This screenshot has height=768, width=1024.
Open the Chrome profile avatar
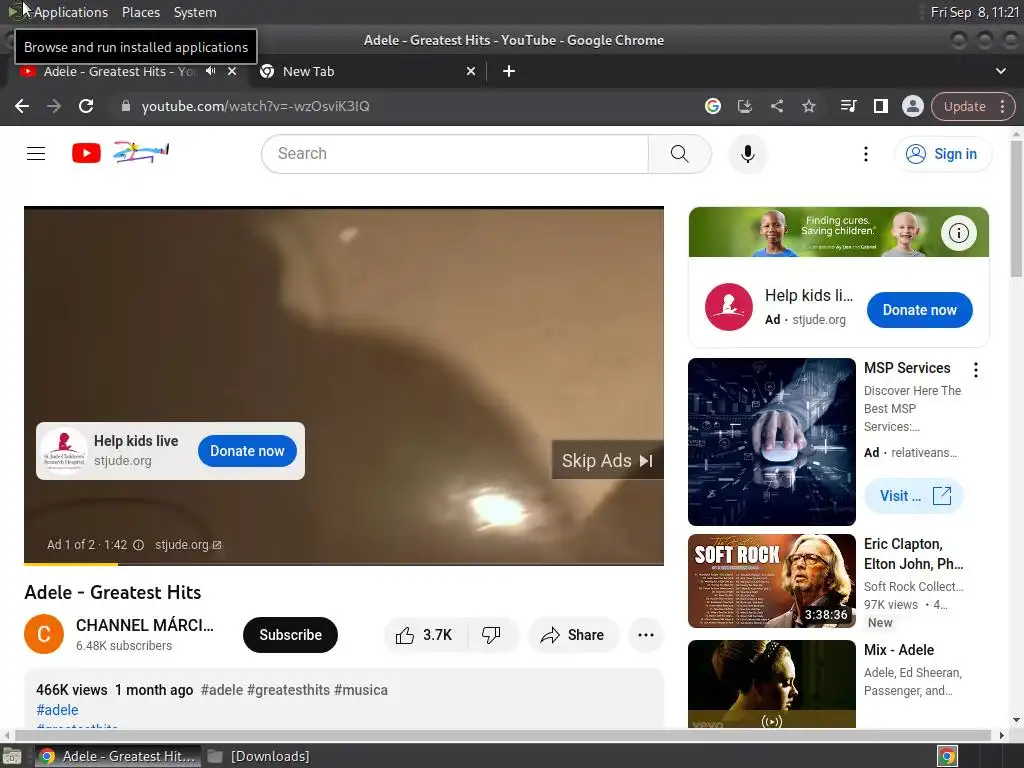point(912,106)
